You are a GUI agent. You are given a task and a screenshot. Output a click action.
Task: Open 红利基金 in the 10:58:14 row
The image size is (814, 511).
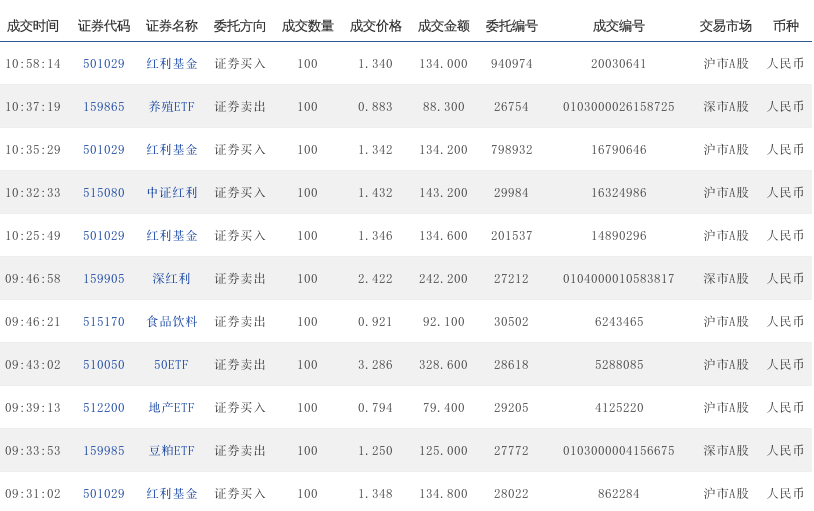pyautogui.click(x=172, y=64)
